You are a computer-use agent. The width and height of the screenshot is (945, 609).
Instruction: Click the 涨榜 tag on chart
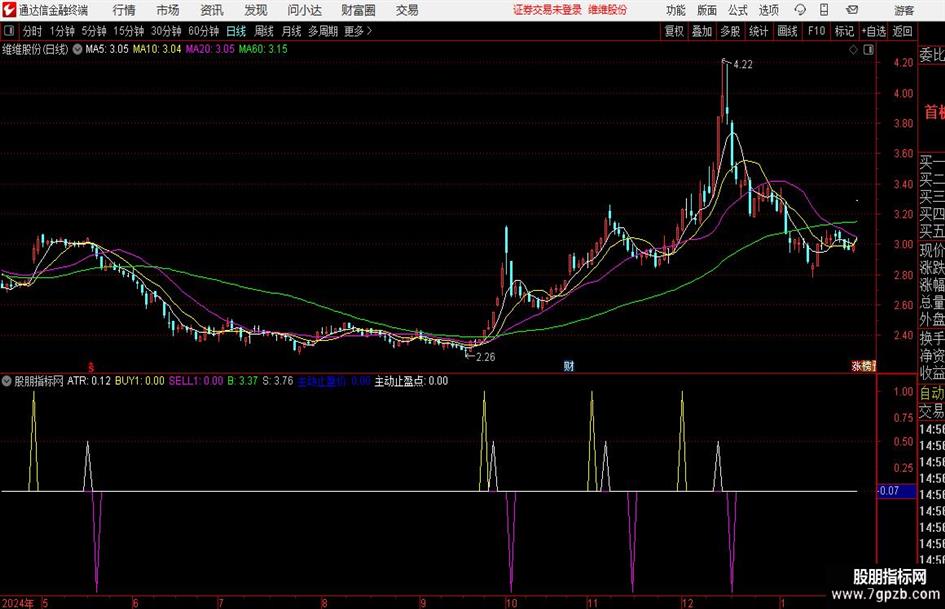coord(863,365)
